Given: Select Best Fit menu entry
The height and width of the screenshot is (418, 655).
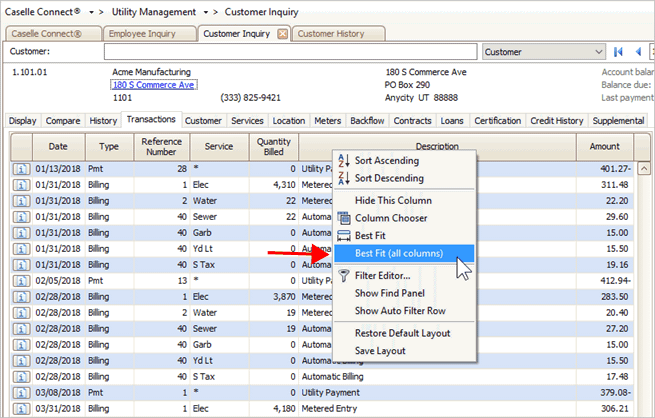Looking at the screenshot, I should tap(404, 236).
